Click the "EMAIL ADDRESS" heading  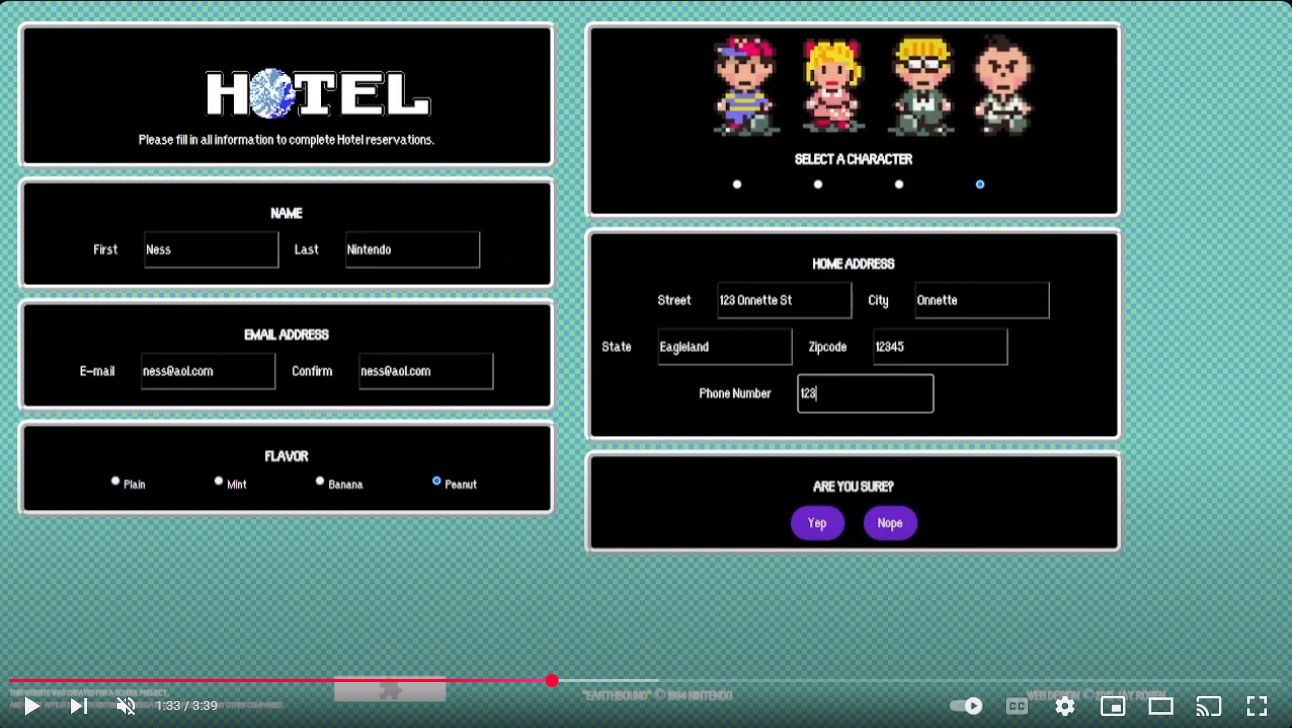coord(286,335)
